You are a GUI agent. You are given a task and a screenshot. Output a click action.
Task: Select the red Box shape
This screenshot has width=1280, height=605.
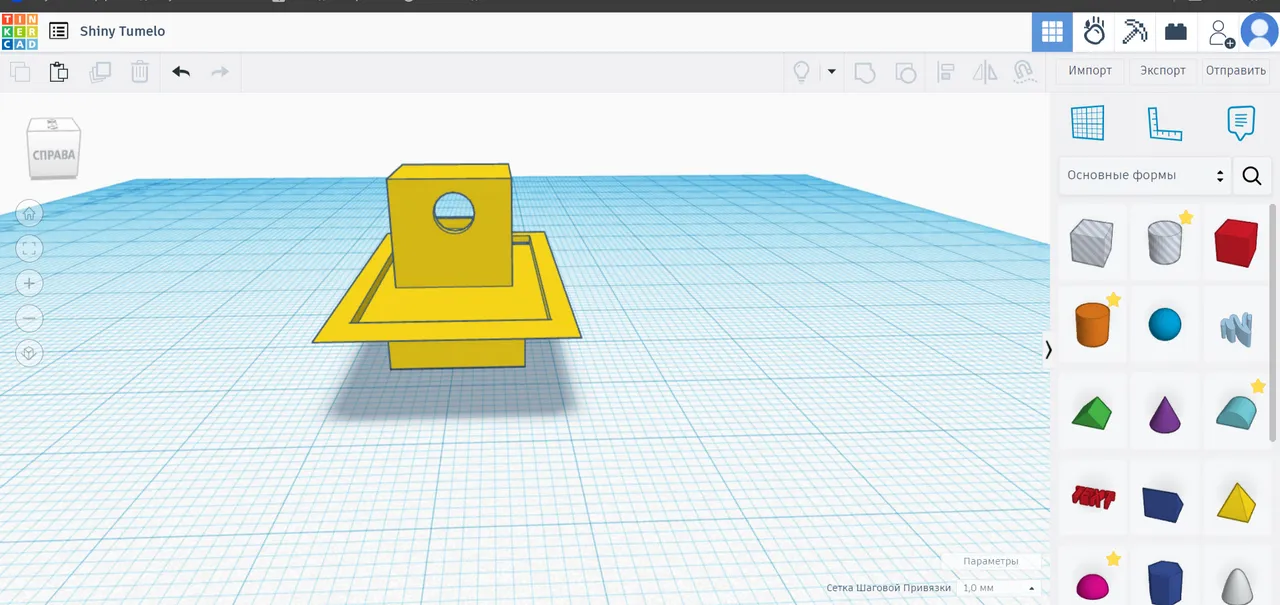click(1236, 243)
